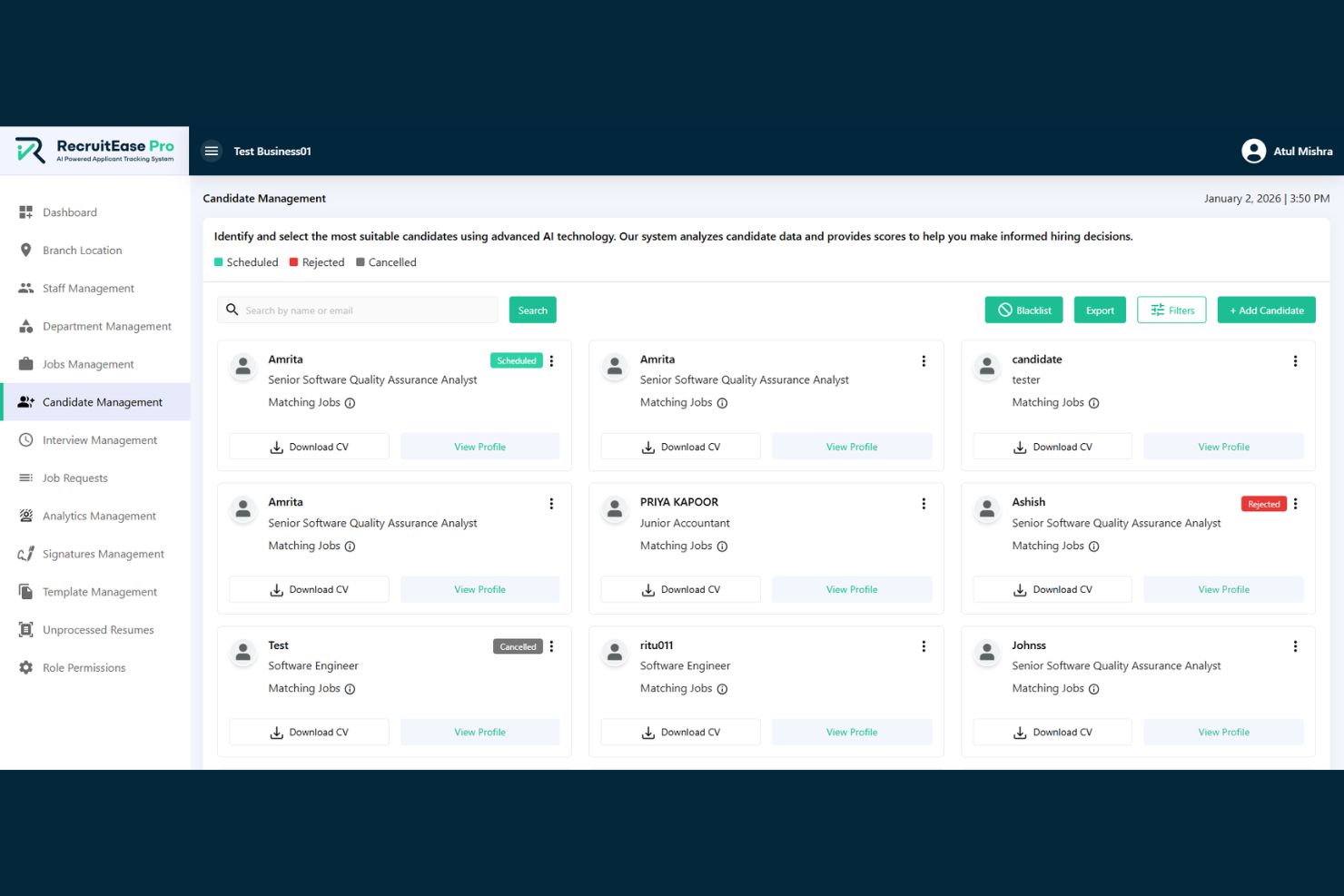Click the Blacklist icon button
1344x896 pixels.
click(x=1003, y=310)
